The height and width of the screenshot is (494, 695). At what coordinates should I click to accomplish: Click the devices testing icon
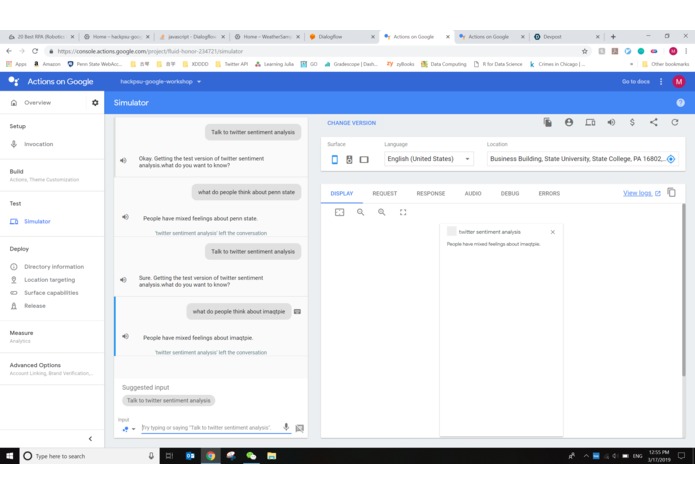click(x=590, y=122)
